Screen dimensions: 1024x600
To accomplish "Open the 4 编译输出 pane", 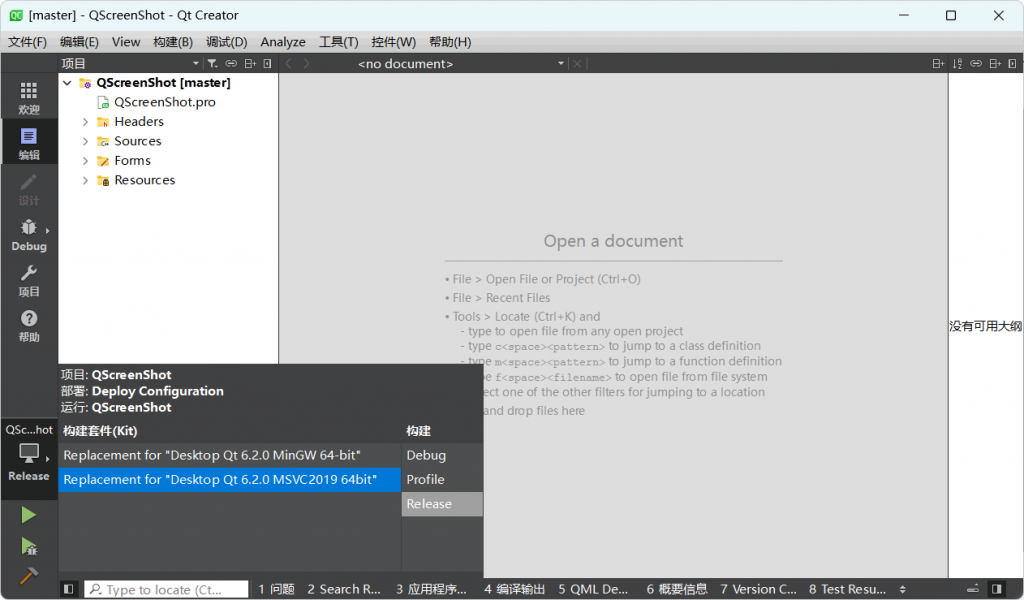I will 515,589.
